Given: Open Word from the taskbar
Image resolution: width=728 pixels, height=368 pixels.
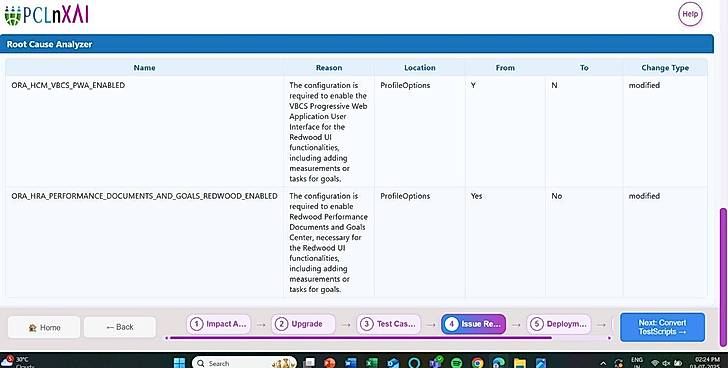Looking at the screenshot, I should (x=351, y=362).
